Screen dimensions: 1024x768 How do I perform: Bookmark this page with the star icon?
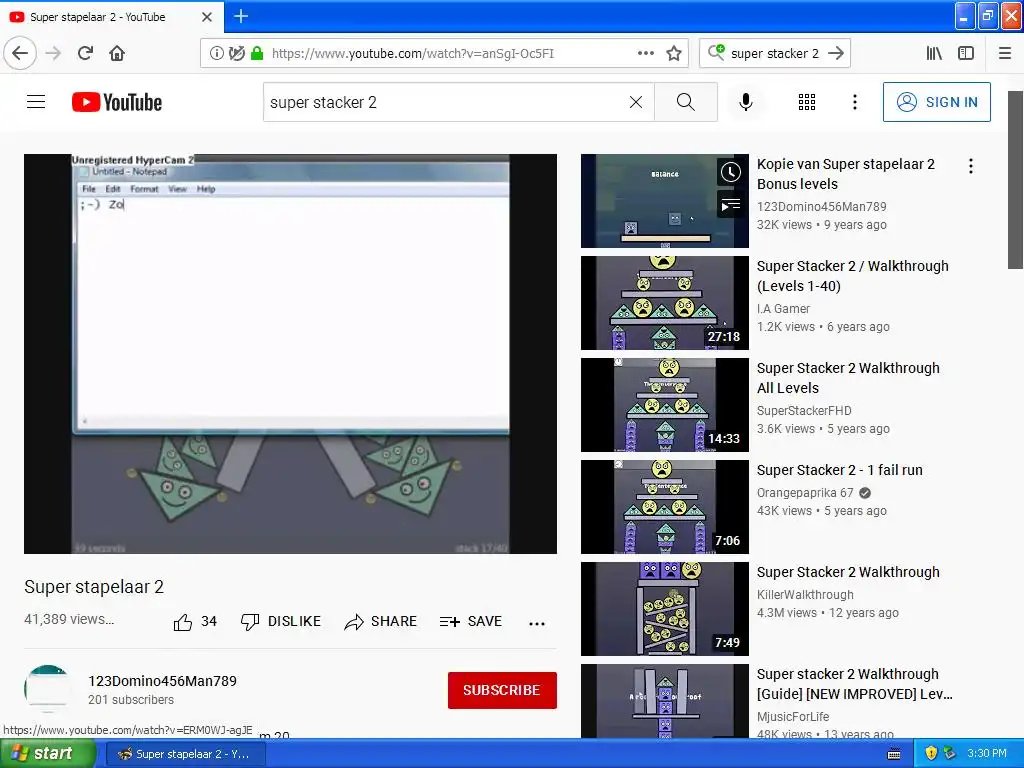pos(674,53)
